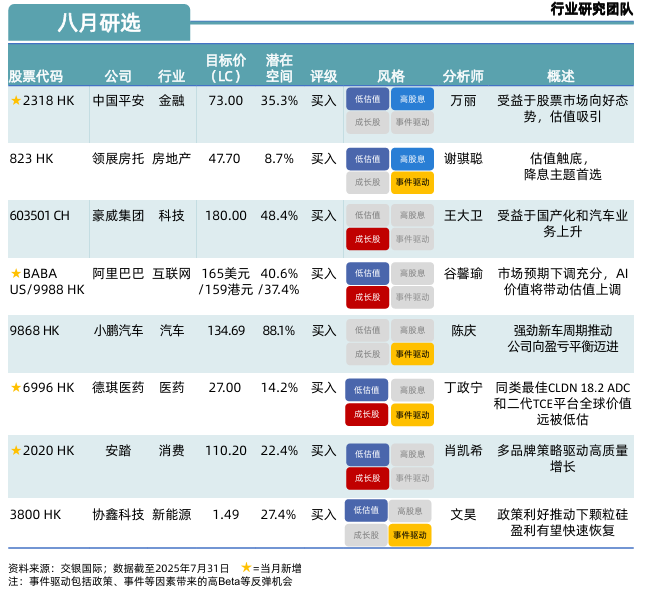Click the yellow 事件驱动 tag in 领展房托 row

tap(412, 183)
